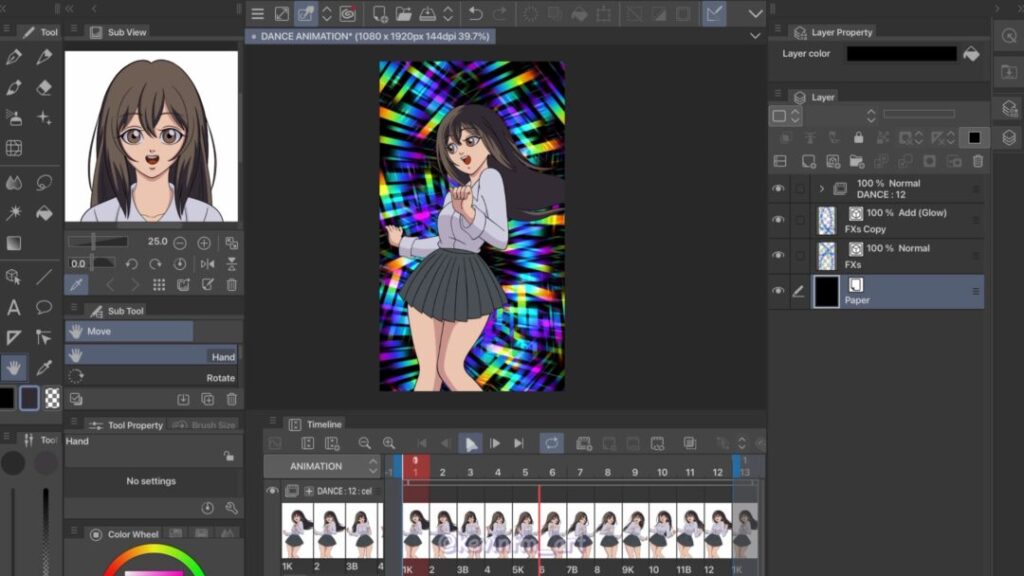Jump to the first frame
1024x576 pixels.
[422, 443]
